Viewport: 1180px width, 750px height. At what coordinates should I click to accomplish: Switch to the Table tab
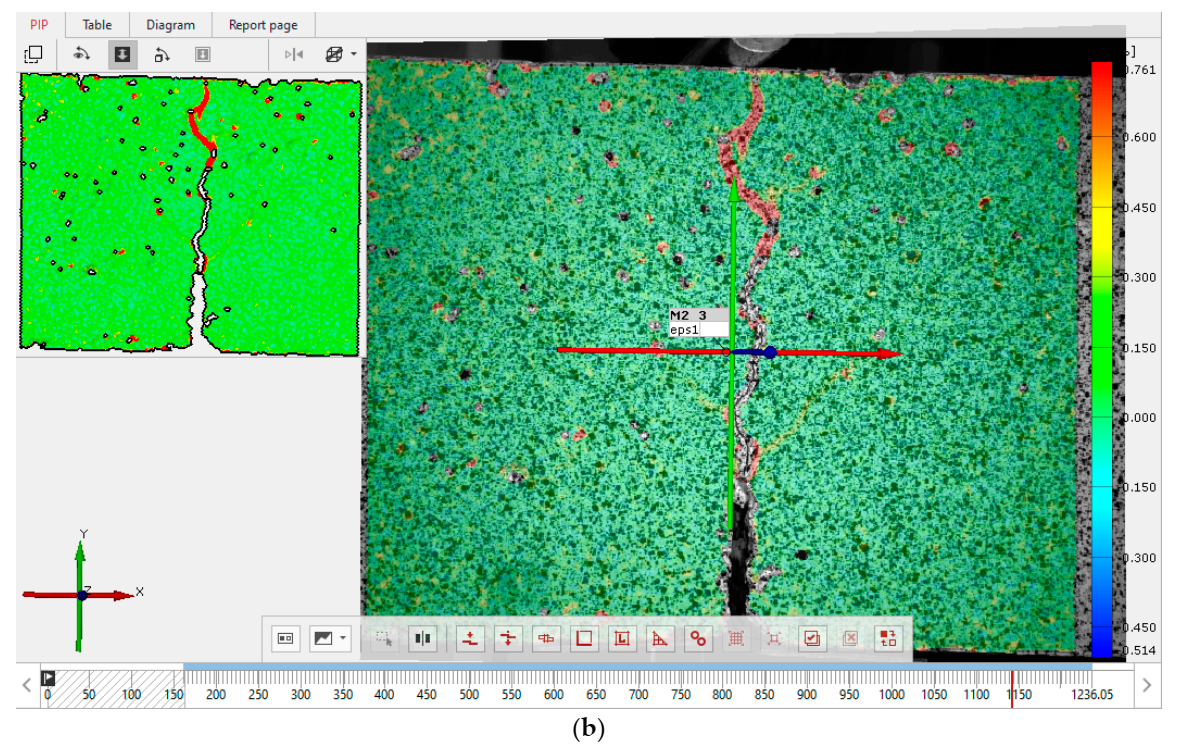pyautogui.click(x=97, y=25)
